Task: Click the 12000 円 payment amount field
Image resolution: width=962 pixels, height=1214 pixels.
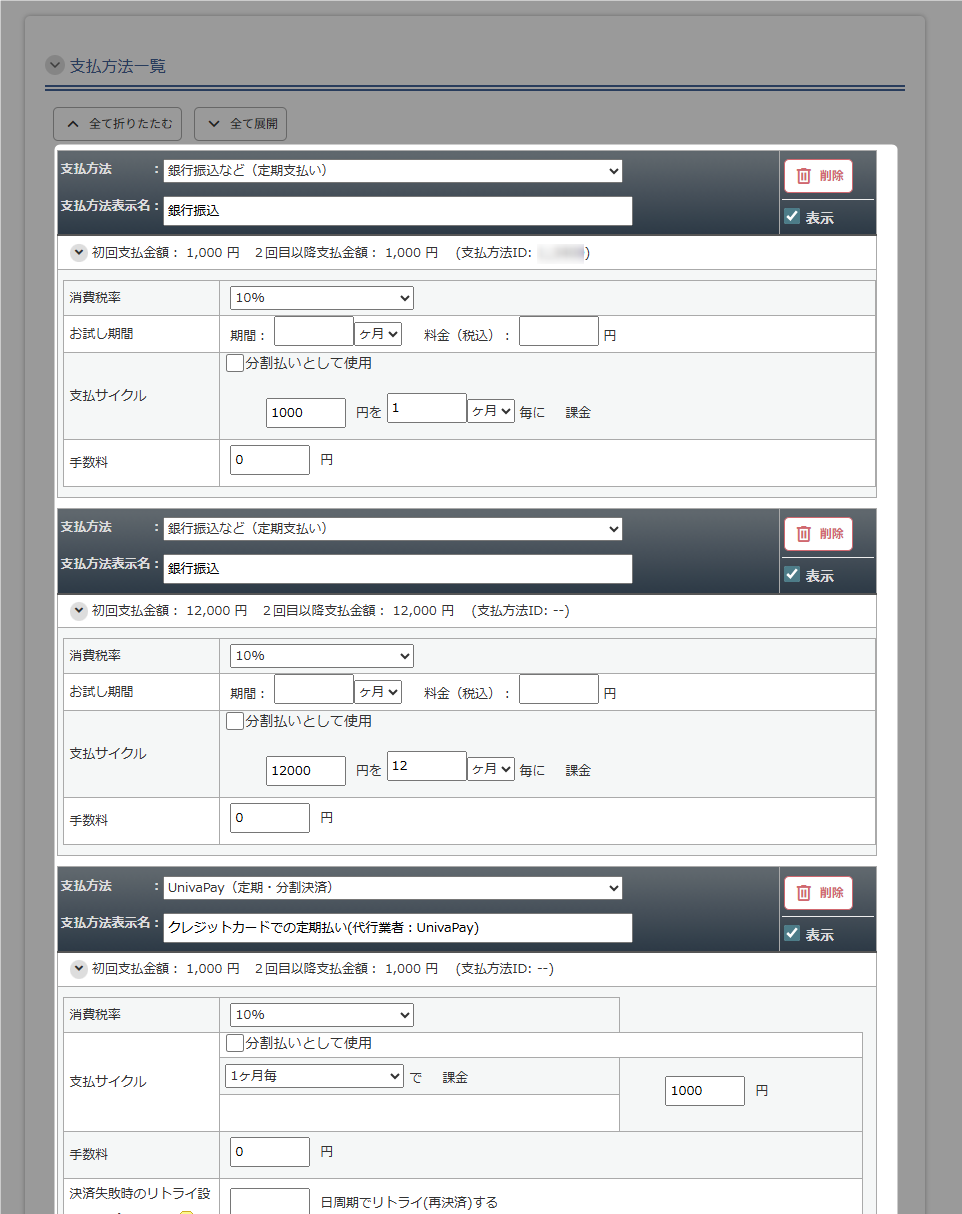Action: (x=305, y=770)
